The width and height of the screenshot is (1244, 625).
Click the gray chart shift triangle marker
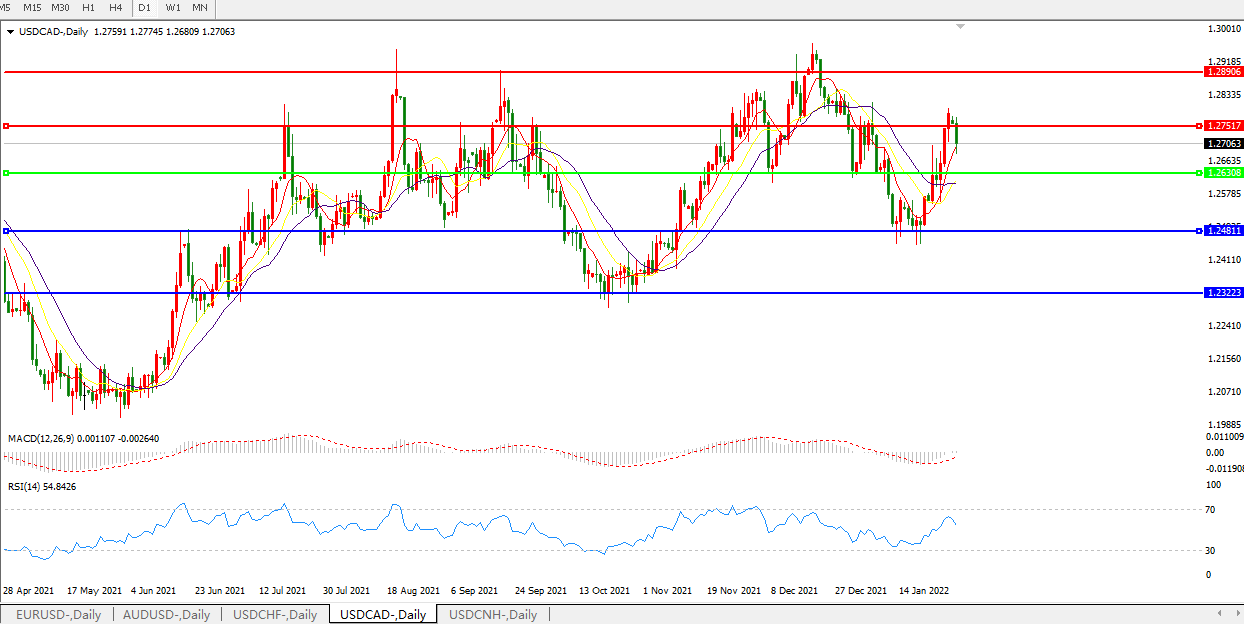tap(961, 26)
